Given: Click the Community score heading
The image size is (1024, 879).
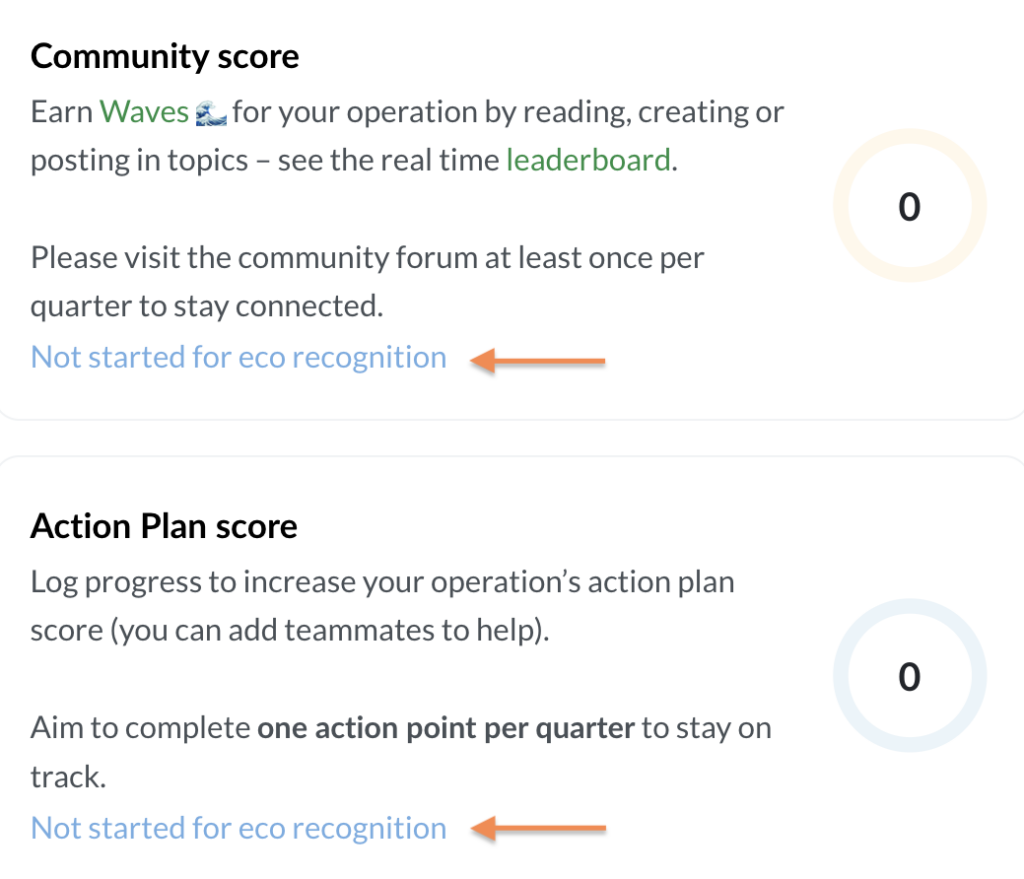Looking at the screenshot, I should (x=165, y=56).
